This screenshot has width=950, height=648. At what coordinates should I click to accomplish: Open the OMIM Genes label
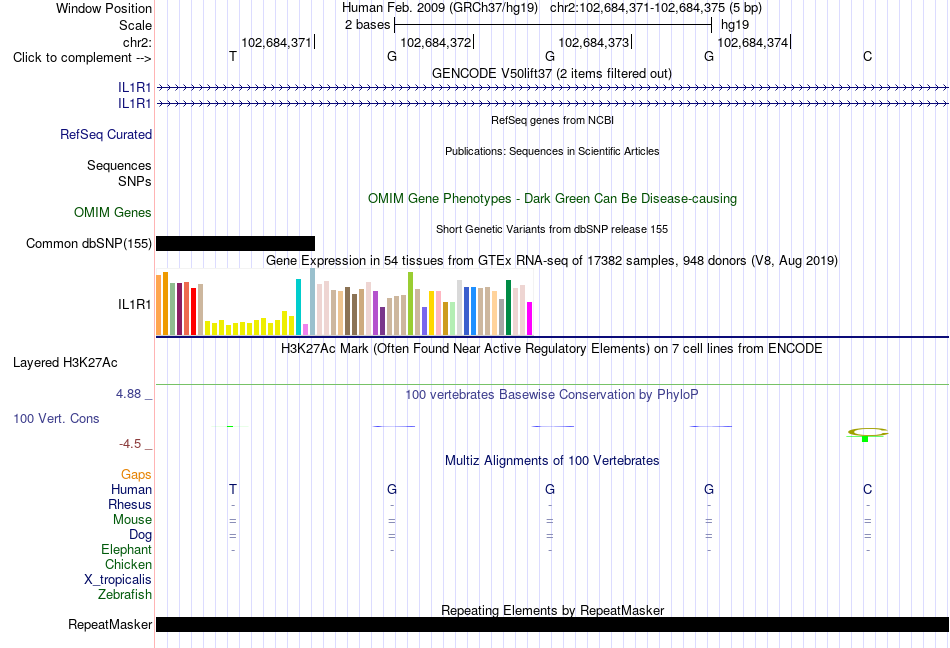(x=113, y=213)
